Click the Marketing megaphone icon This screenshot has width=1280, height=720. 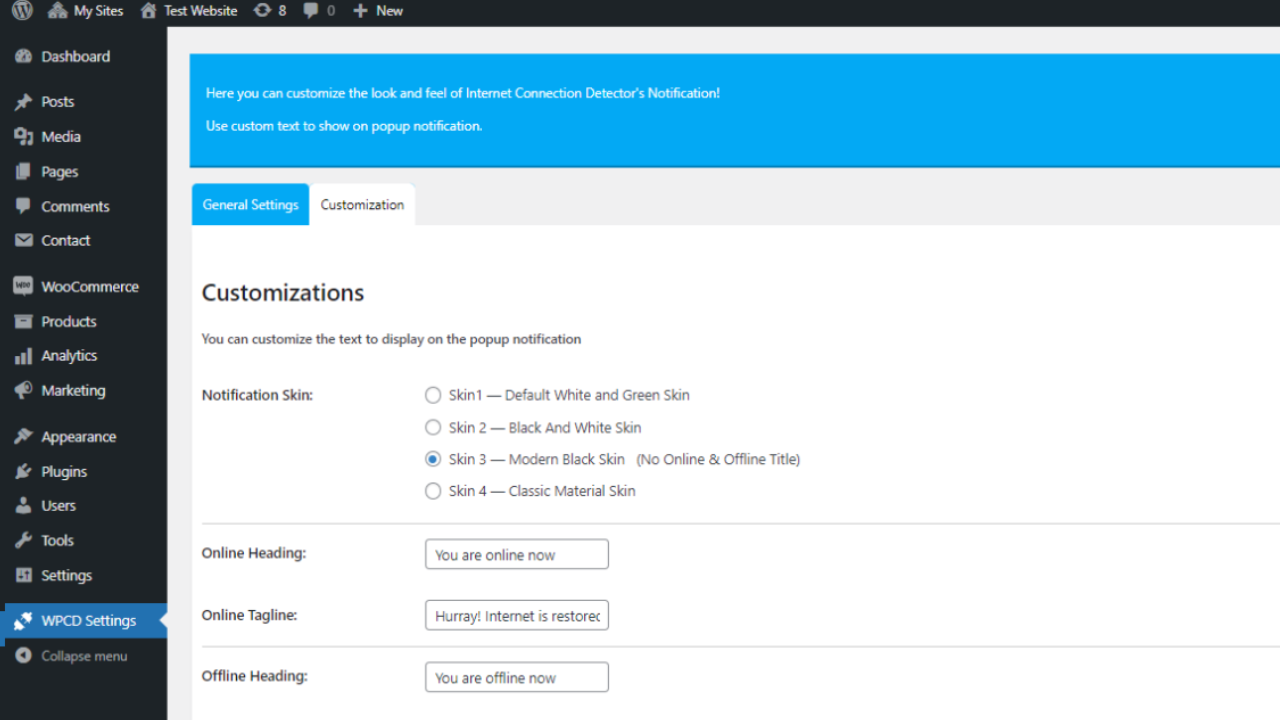click(x=24, y=391)
